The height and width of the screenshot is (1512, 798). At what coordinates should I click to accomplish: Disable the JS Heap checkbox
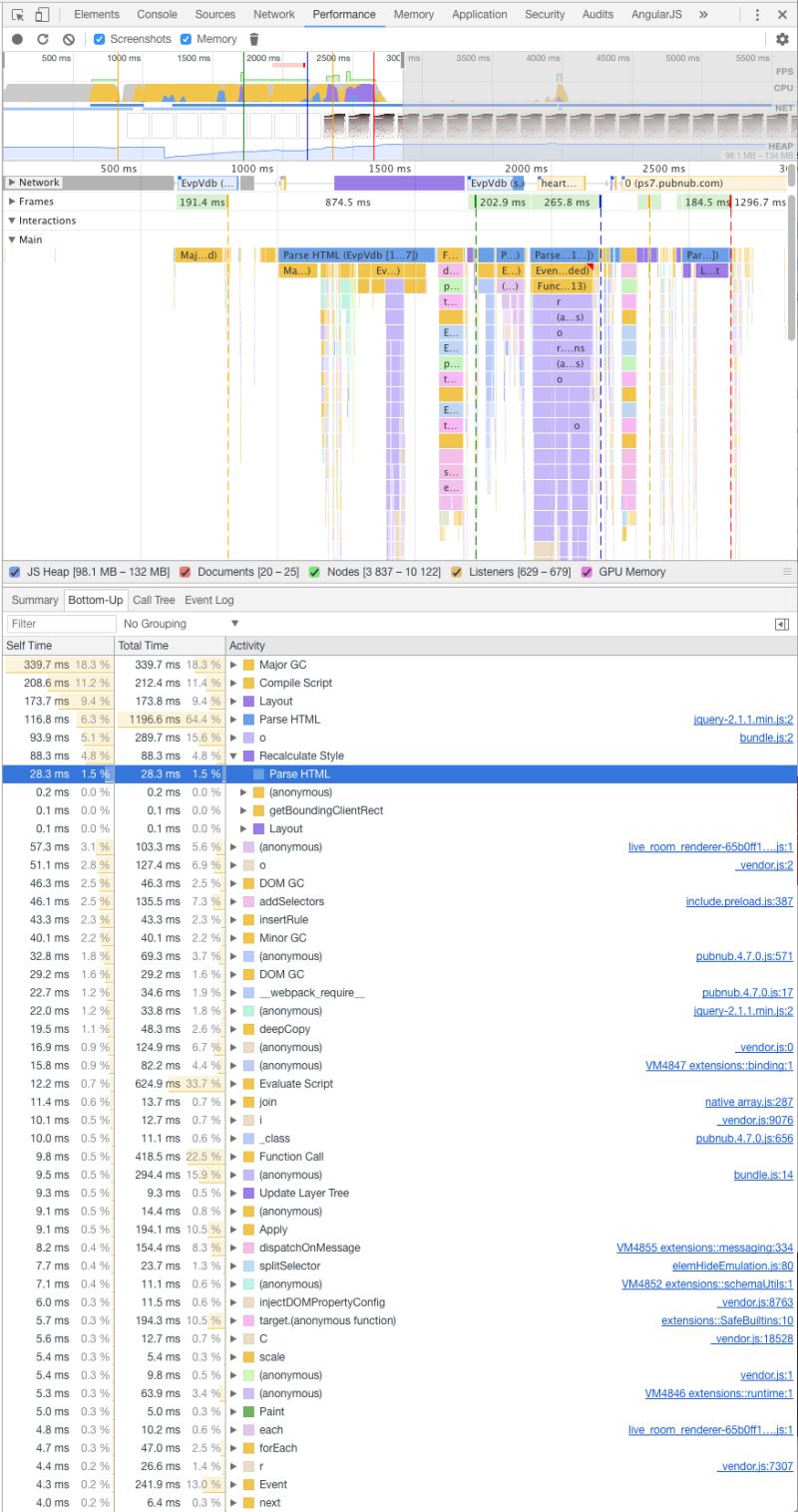pos(13,571)
